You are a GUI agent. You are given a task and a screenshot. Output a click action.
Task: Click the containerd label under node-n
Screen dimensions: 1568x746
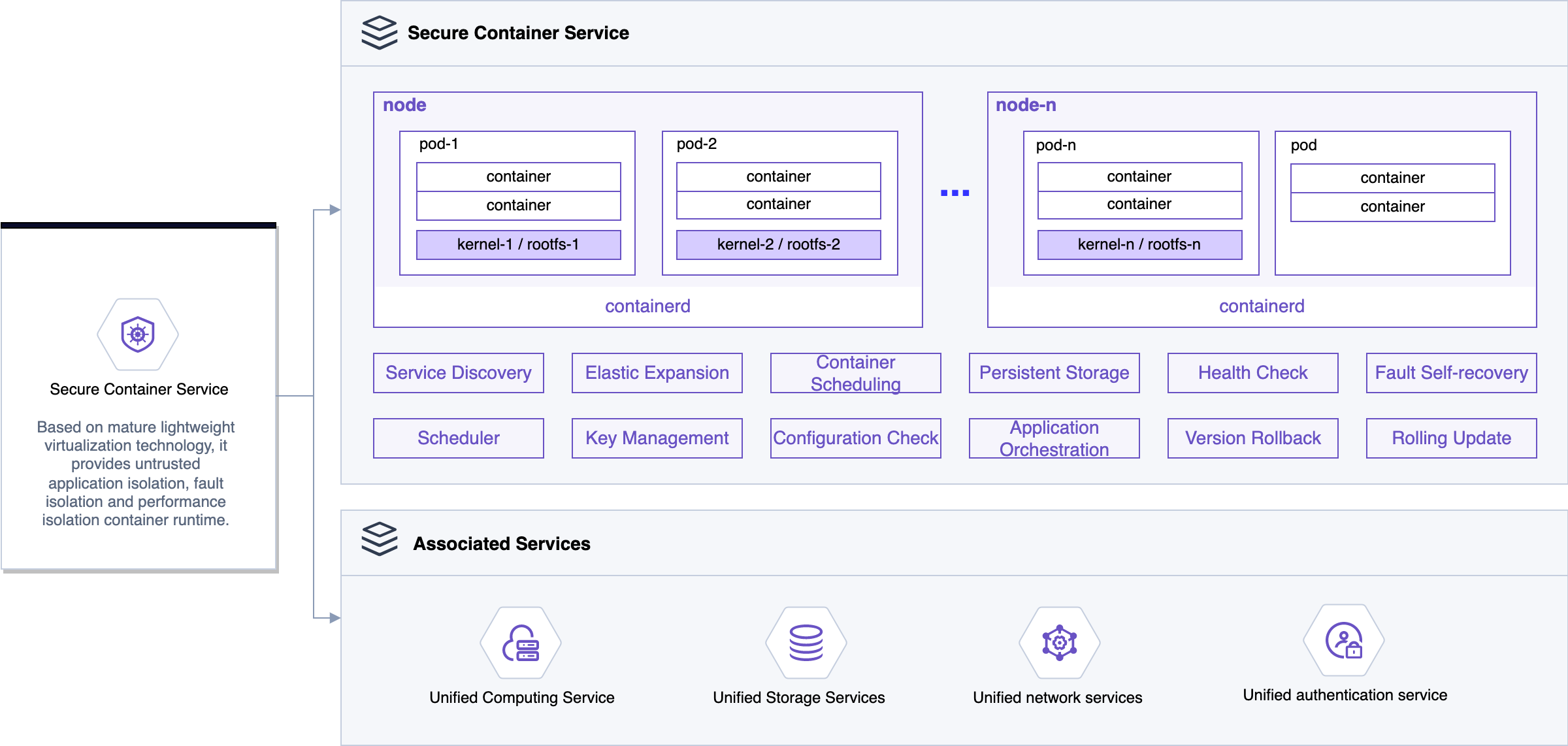coord(1261,306)
